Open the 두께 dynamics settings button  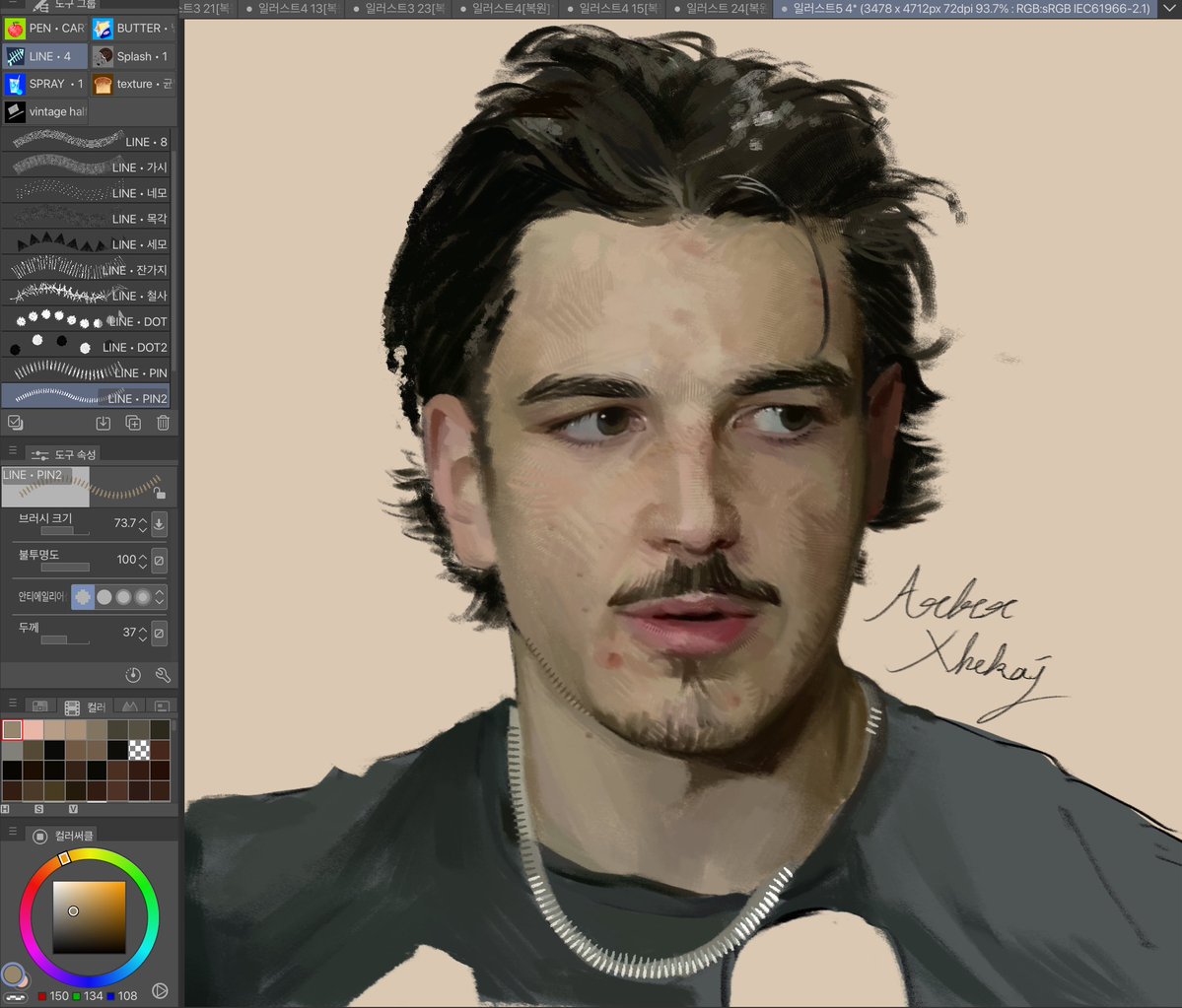[x=159, y=633]
